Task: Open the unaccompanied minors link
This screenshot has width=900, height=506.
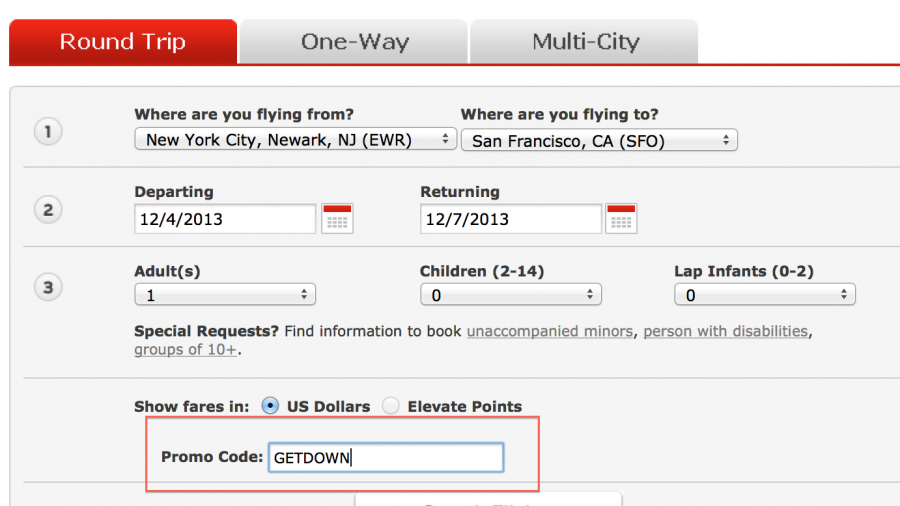Action: click(549, 331)
